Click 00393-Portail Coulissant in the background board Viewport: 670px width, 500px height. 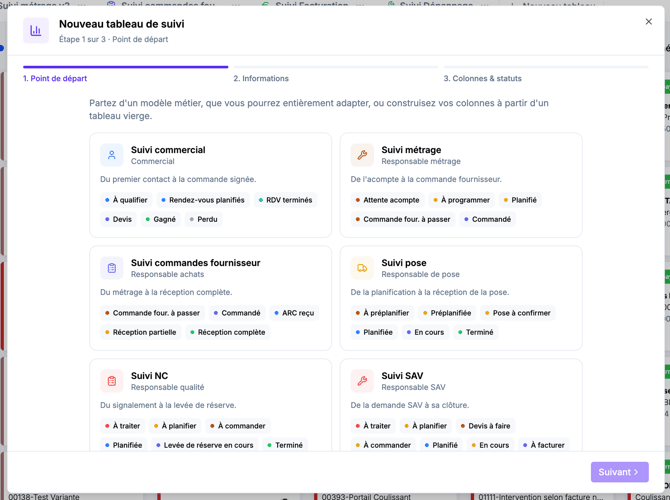[x=366, y=497]
